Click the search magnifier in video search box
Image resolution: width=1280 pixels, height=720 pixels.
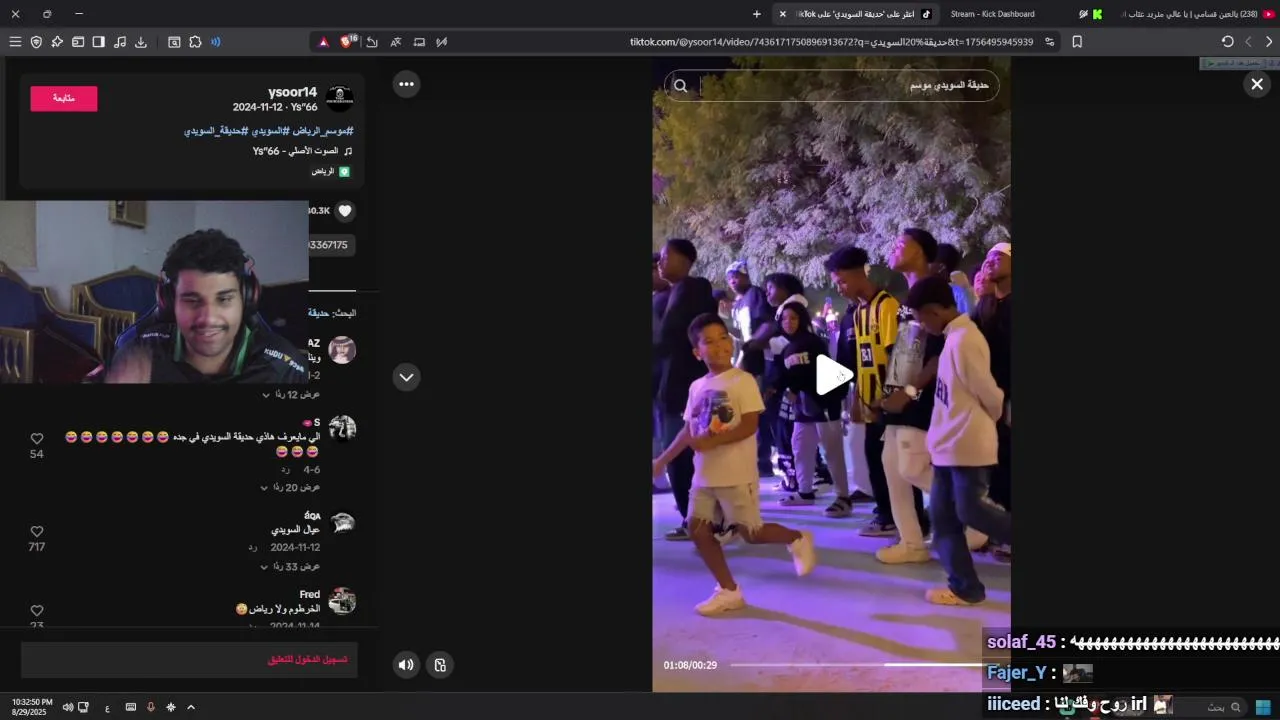coord(681,86)
